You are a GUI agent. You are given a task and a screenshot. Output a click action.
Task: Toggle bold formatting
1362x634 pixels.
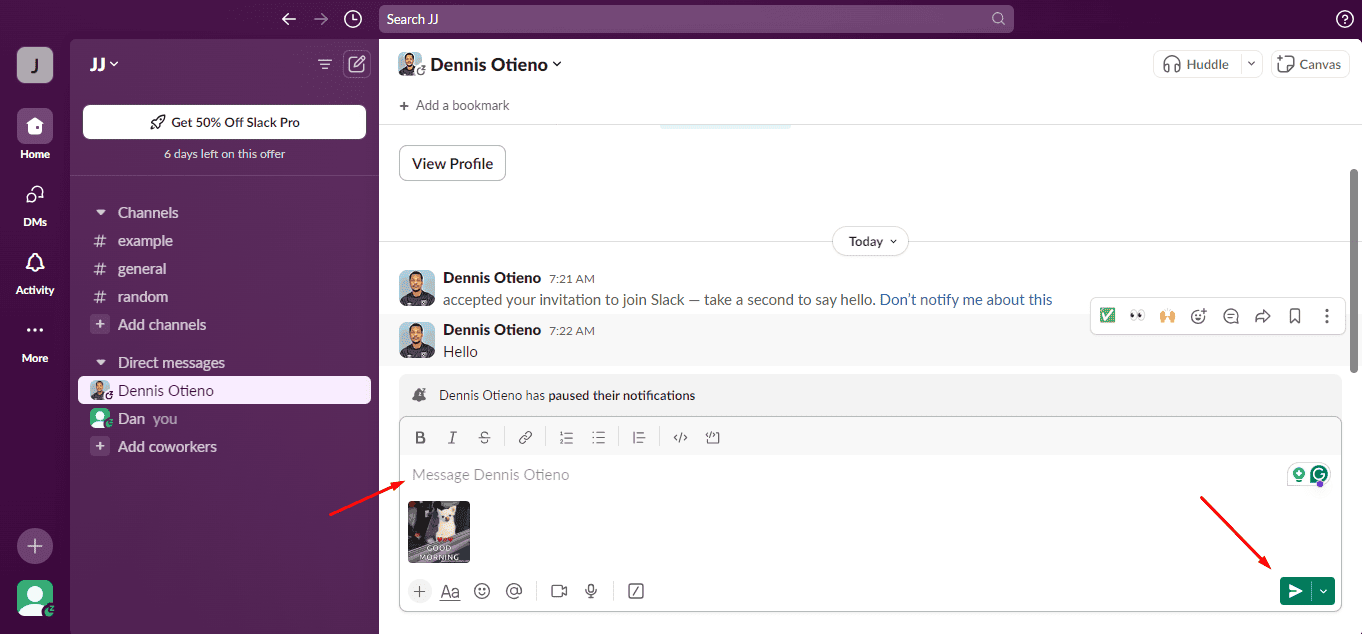[x=420, y=437]
